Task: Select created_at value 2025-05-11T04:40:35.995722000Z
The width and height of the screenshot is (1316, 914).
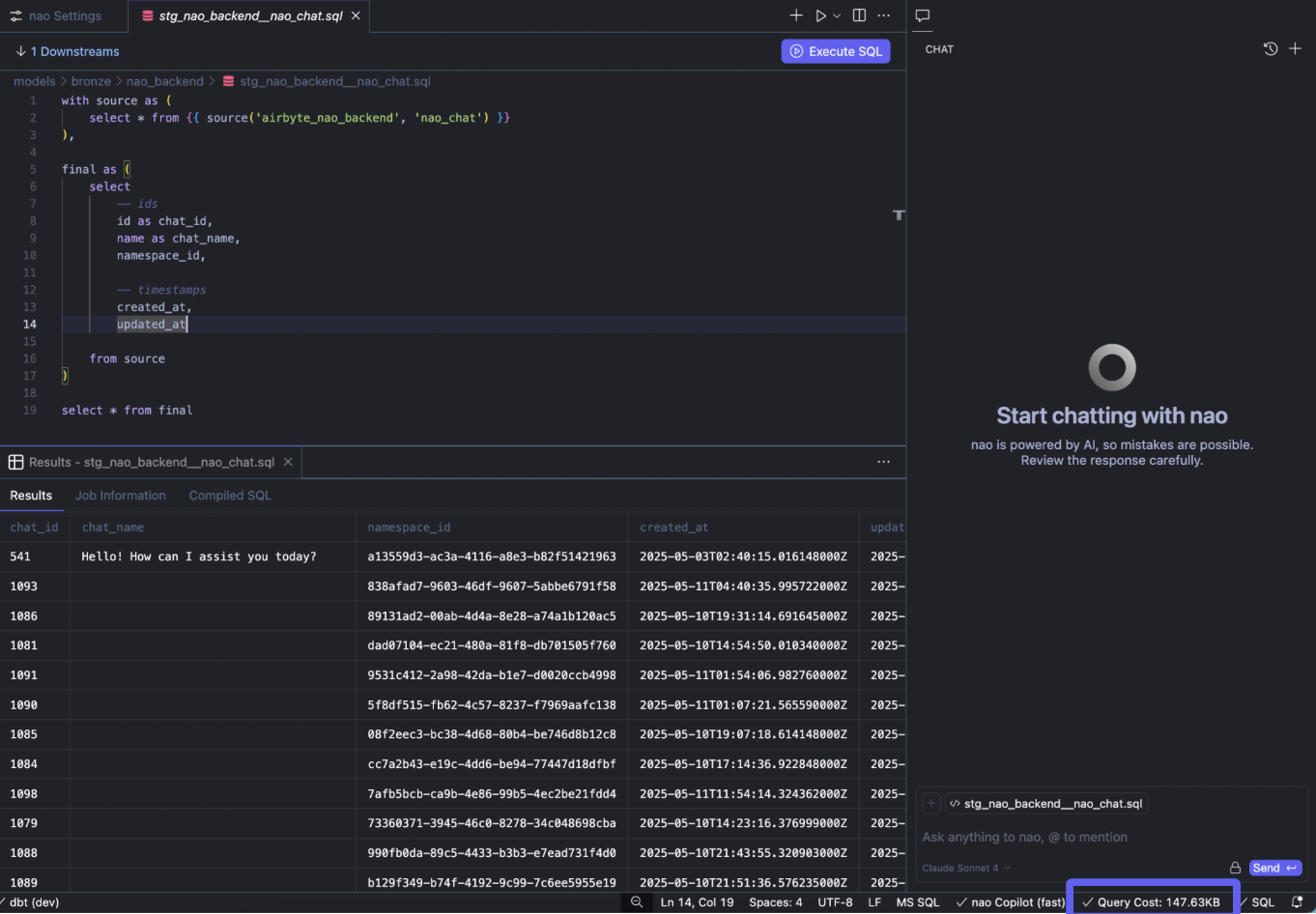Action: pyautogui.click(x=743, y=586)
